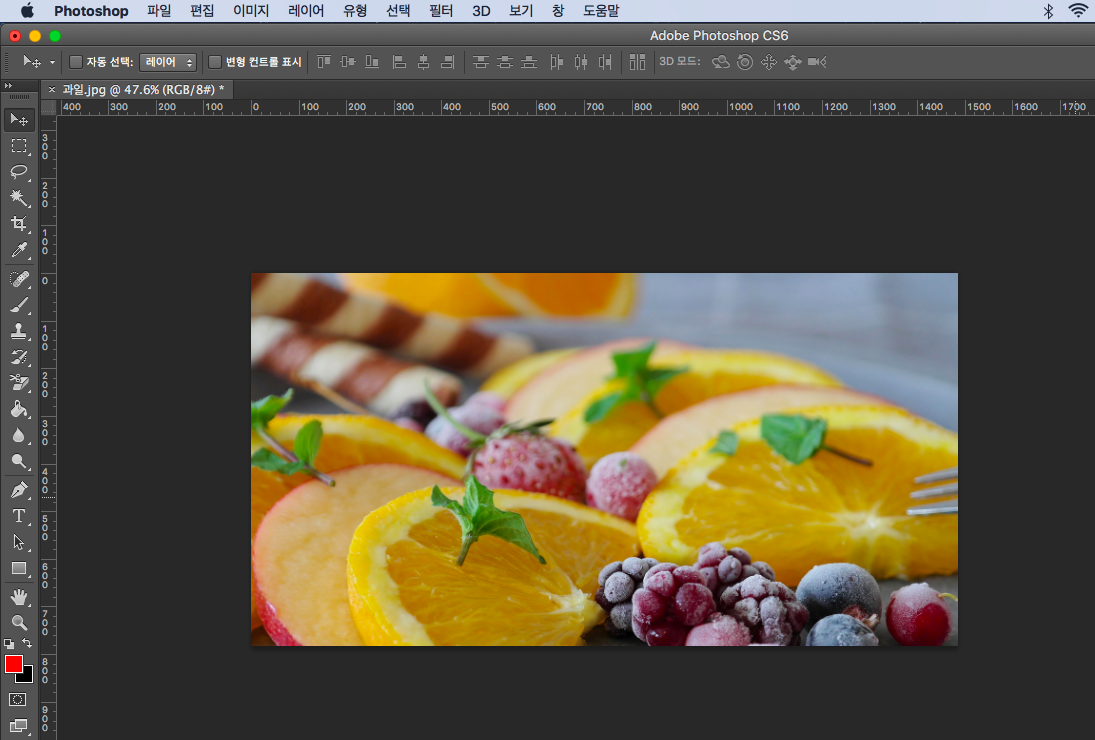Enable the 자동 선택 checkbox
The image size is (1095, 740).
pyautogui.click(x=76, y=62)
